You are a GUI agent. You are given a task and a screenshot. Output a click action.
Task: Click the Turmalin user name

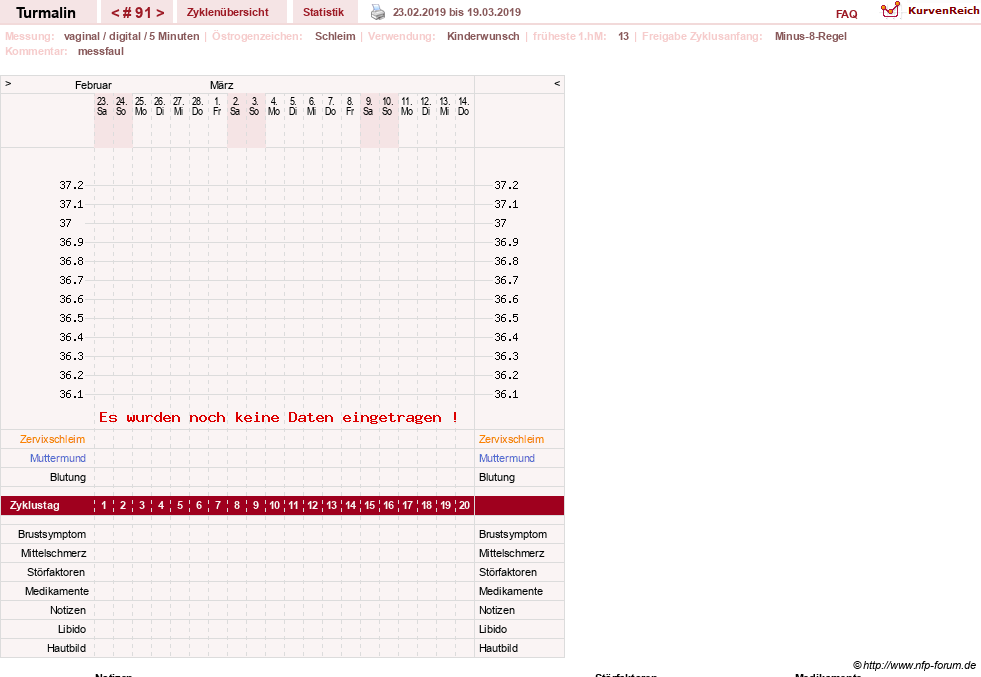(x=46, y=13)
